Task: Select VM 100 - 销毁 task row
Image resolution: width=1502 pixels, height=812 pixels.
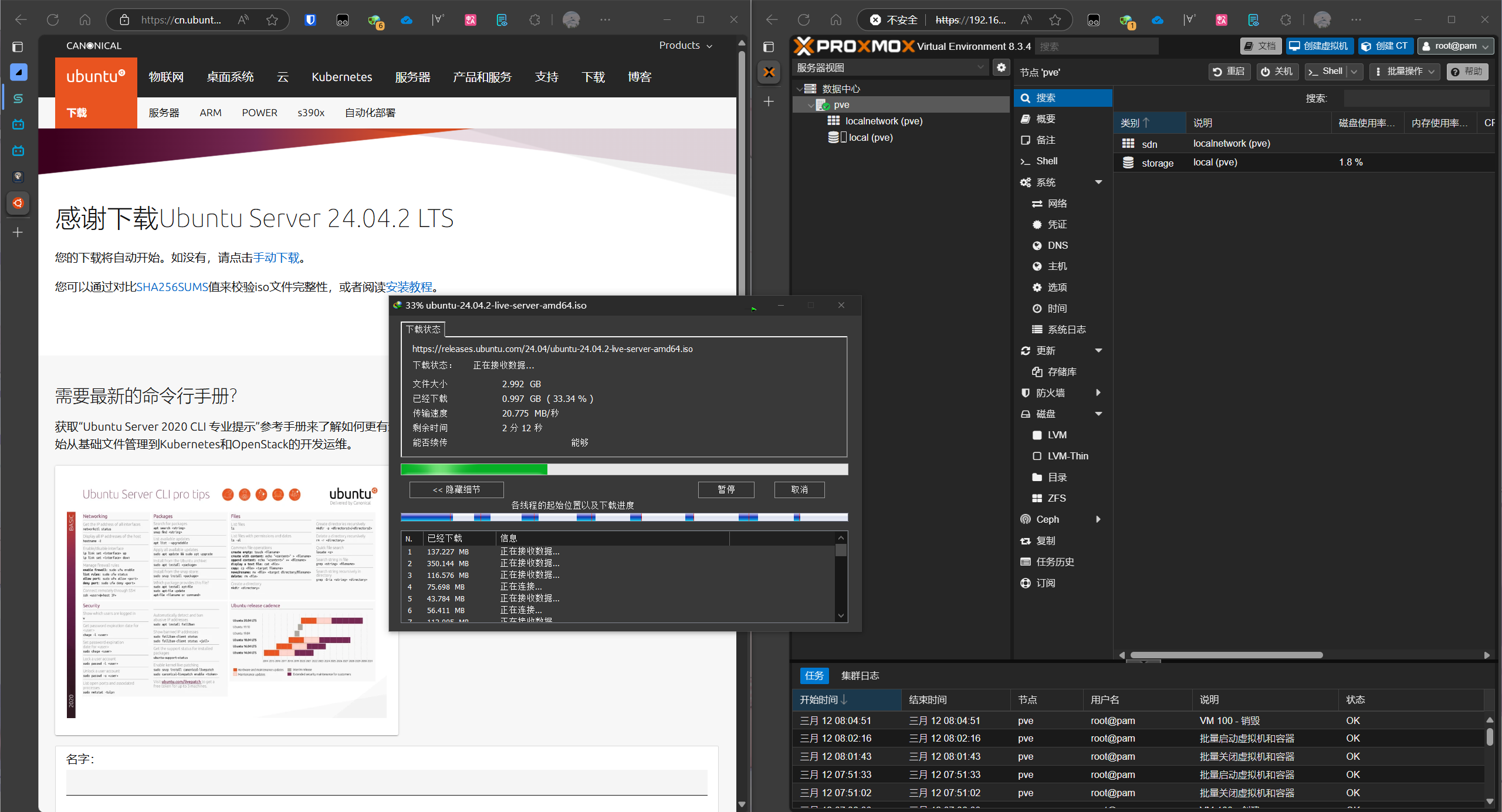Action: [x=1138, y=721]
